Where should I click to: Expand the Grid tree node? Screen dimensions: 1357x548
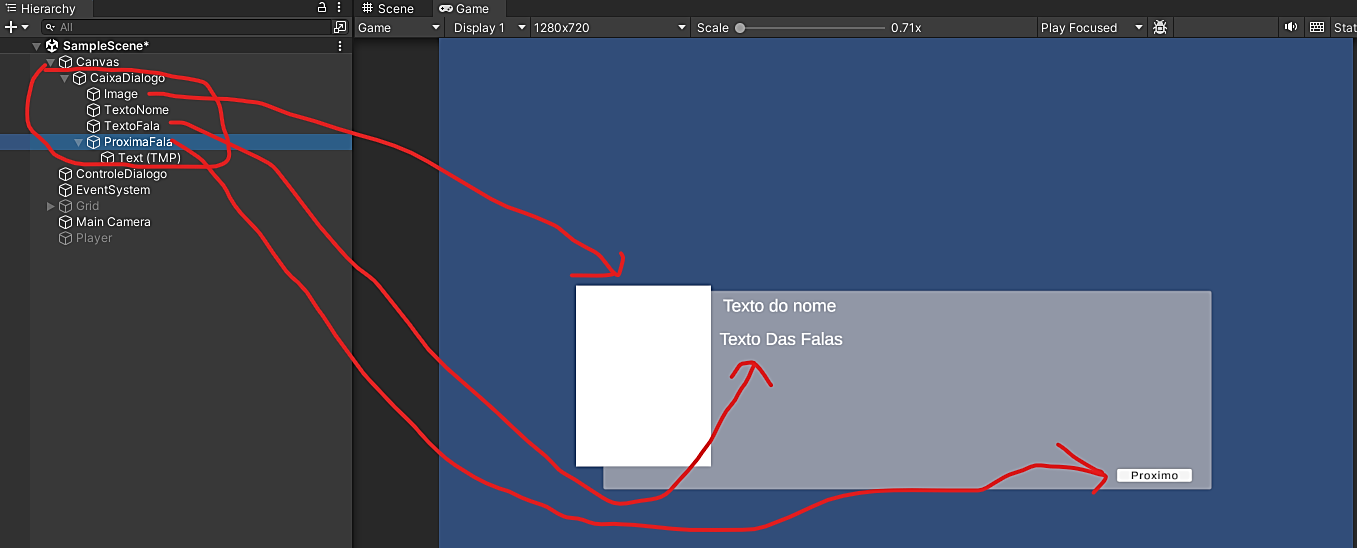tap(51, 206)
